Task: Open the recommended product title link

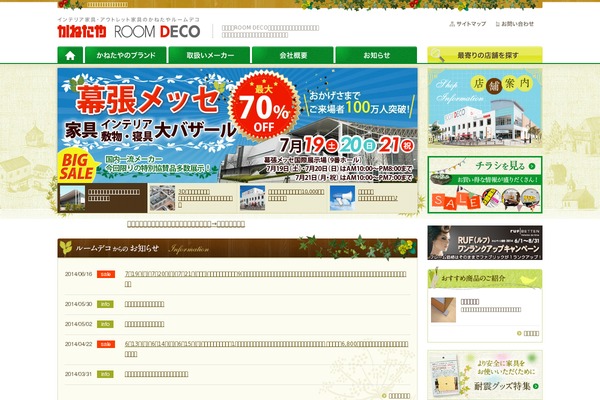Action: pos(470,302)
